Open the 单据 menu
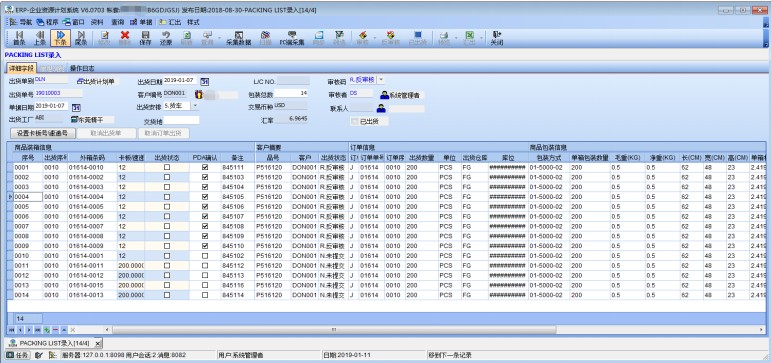The image size is (771, 363). 142,22
